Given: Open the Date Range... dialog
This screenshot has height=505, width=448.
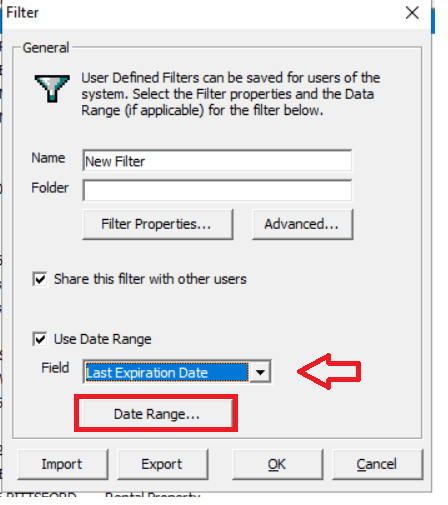Looking at the screenshot, I should [156, 414].
